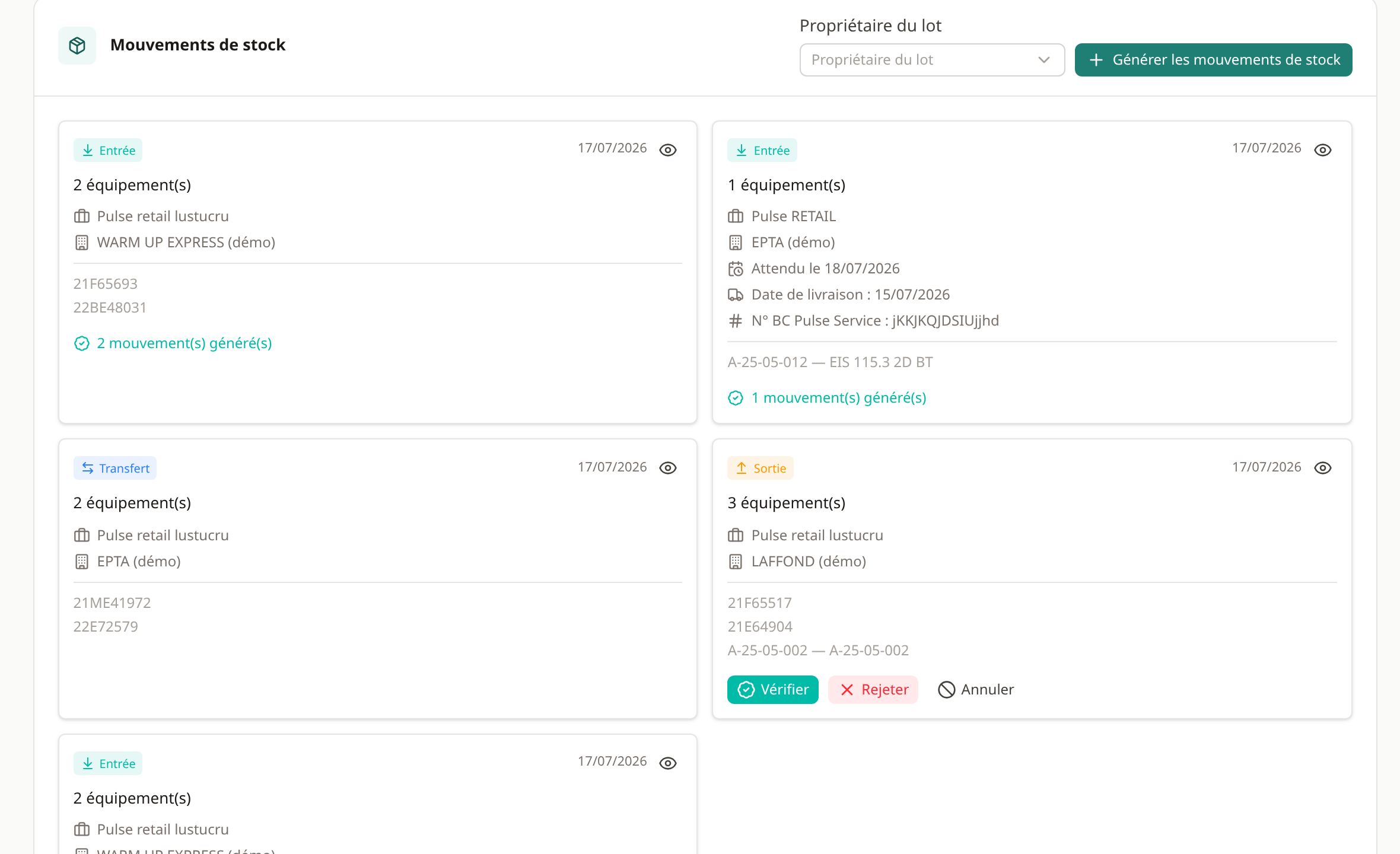Click LAFFOND (démo) text
The width and height of the screenshot is (1400, 854).
[809, 562]
